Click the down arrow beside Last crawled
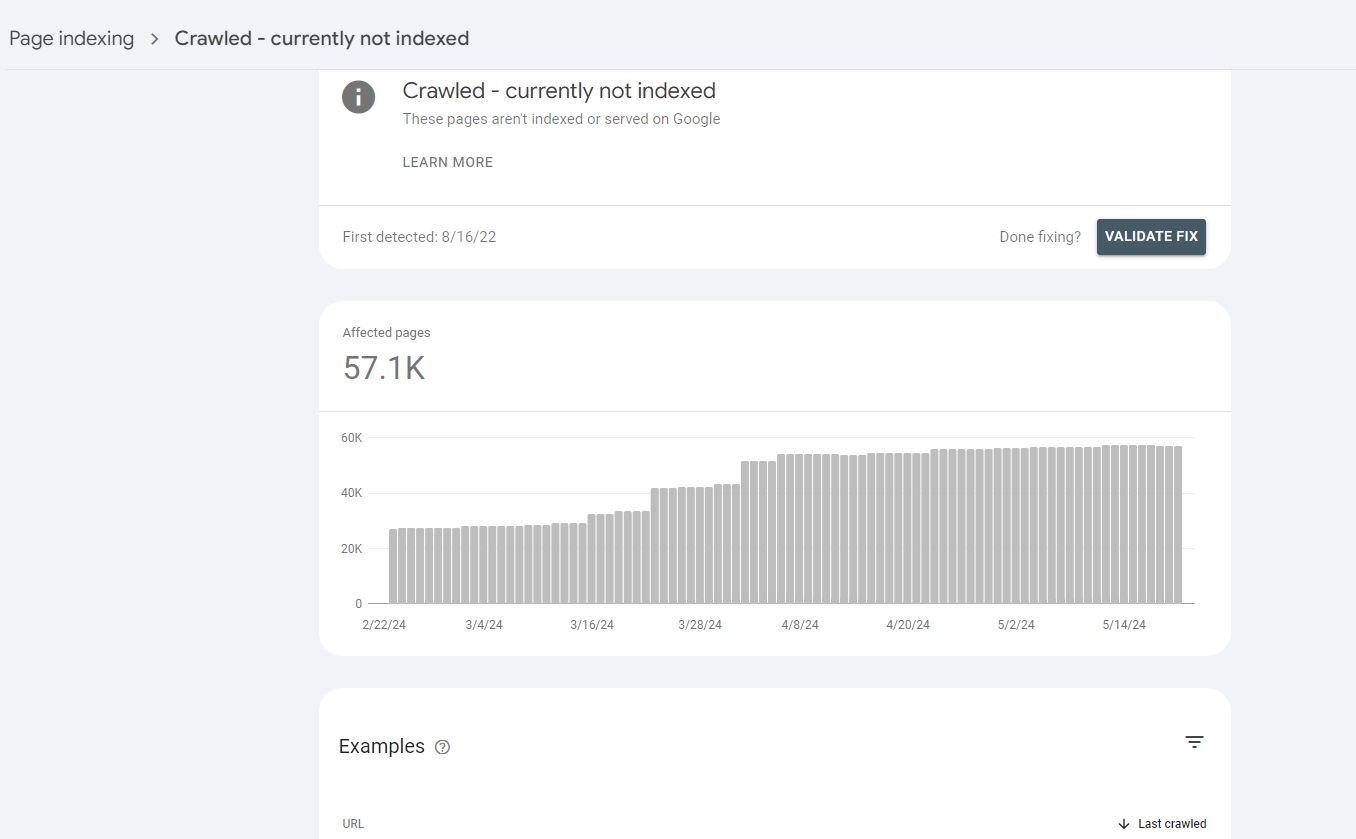 point(1124,824)
